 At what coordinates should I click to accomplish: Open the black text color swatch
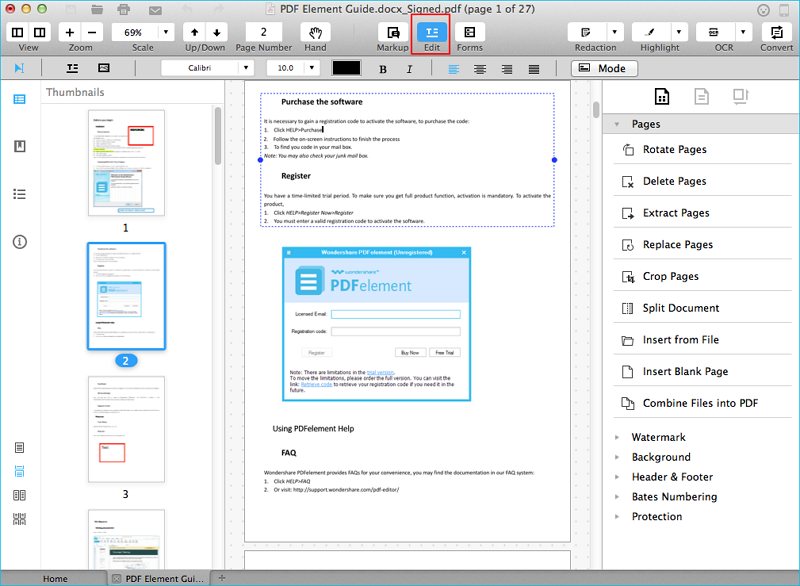[x=346, y=68]
